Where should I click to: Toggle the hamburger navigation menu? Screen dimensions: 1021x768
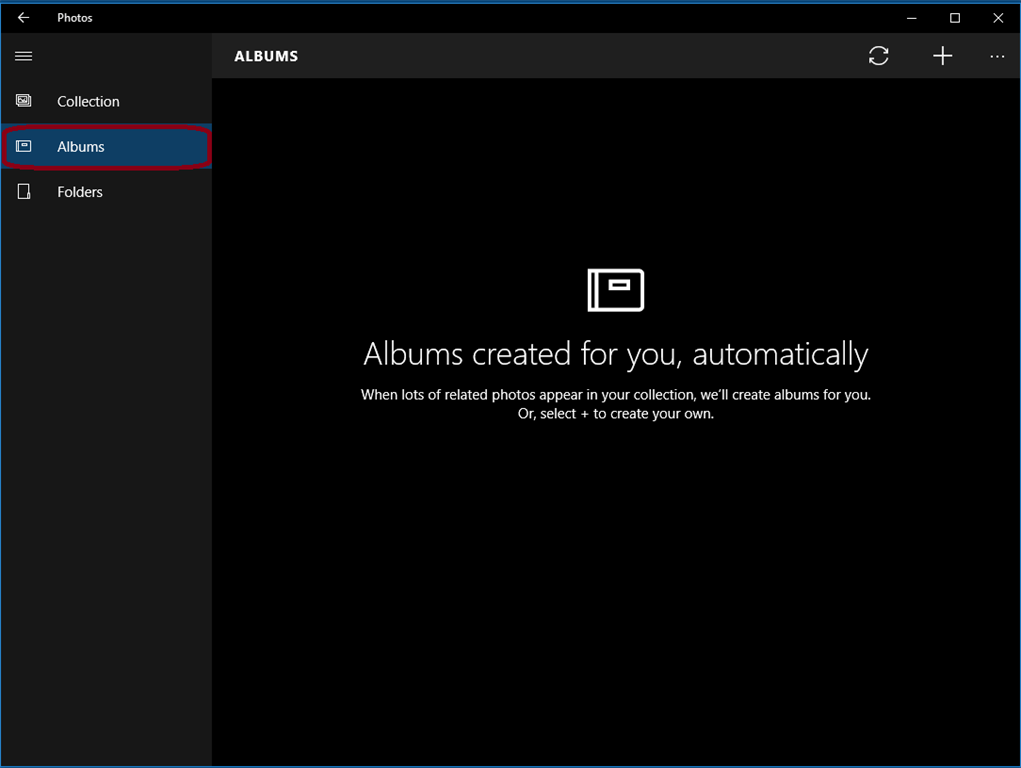pos(23,56)
